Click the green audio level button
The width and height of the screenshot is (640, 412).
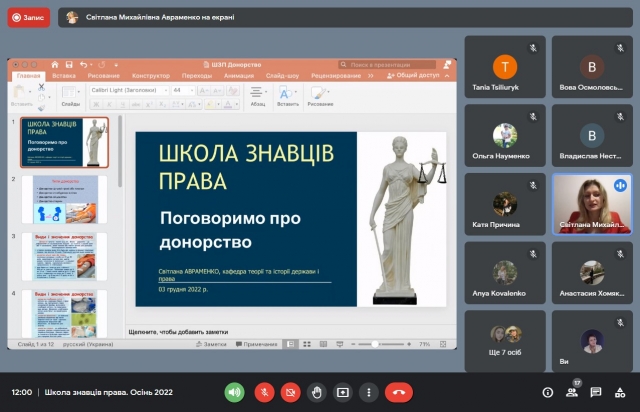235,392
